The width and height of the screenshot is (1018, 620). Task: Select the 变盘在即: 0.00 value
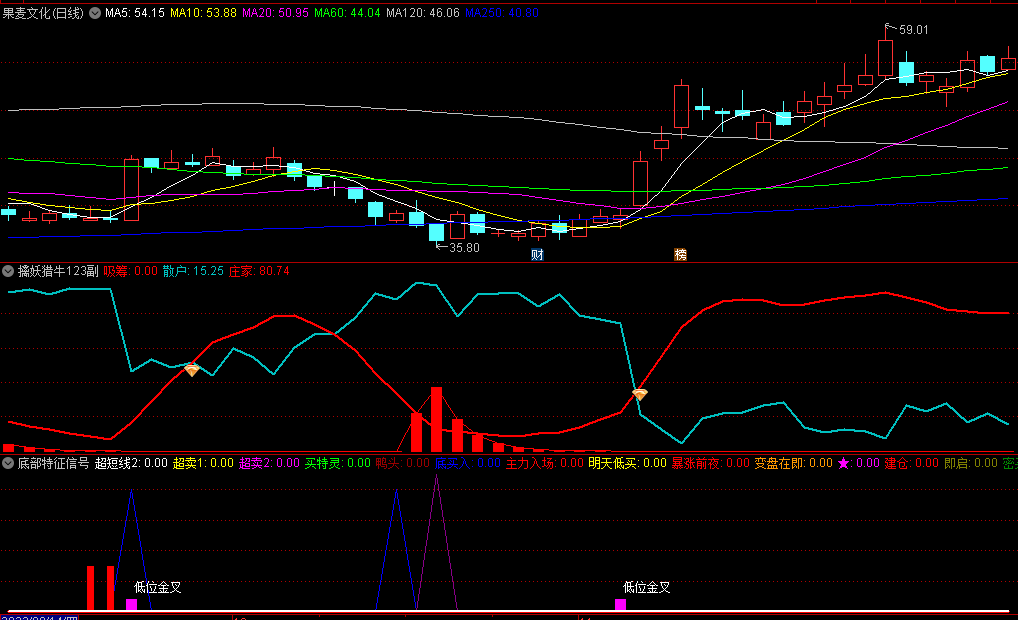pyautogui.click(x=793, y=463)
